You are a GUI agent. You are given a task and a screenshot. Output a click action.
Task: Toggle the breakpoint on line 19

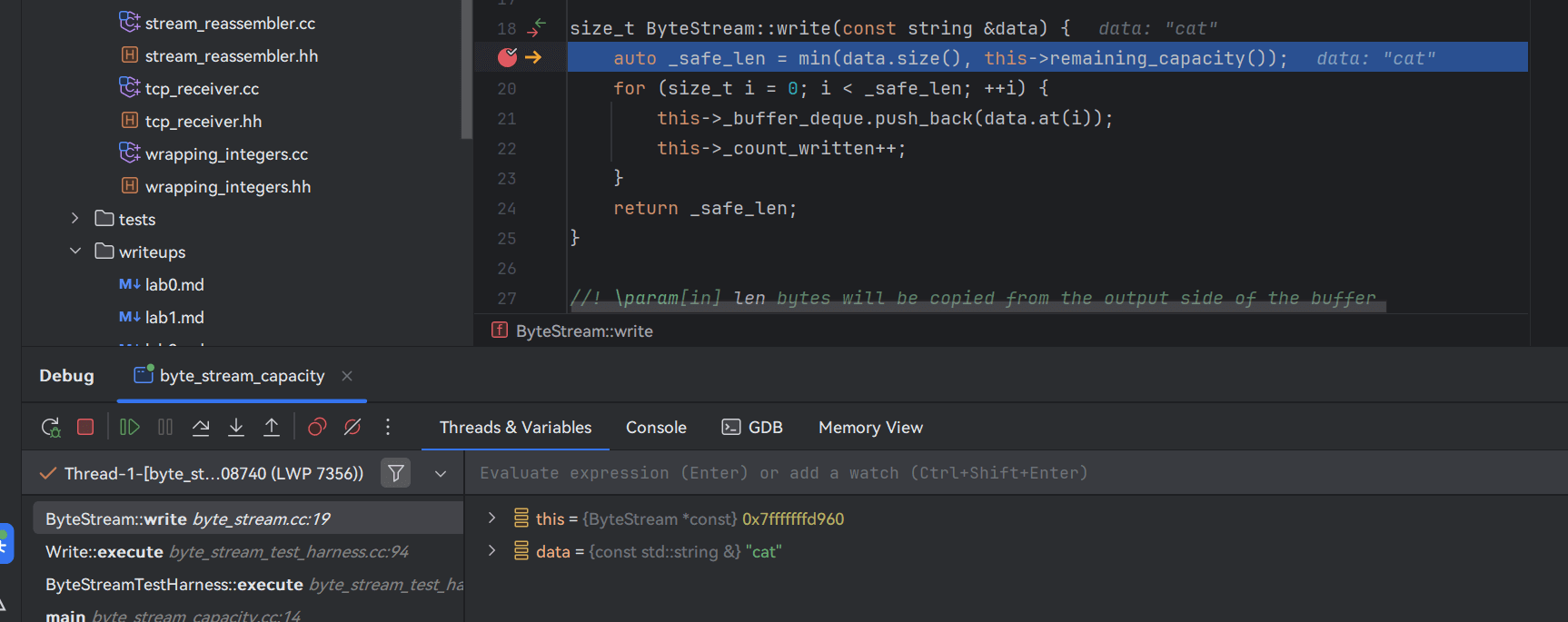tap(507, 58)
